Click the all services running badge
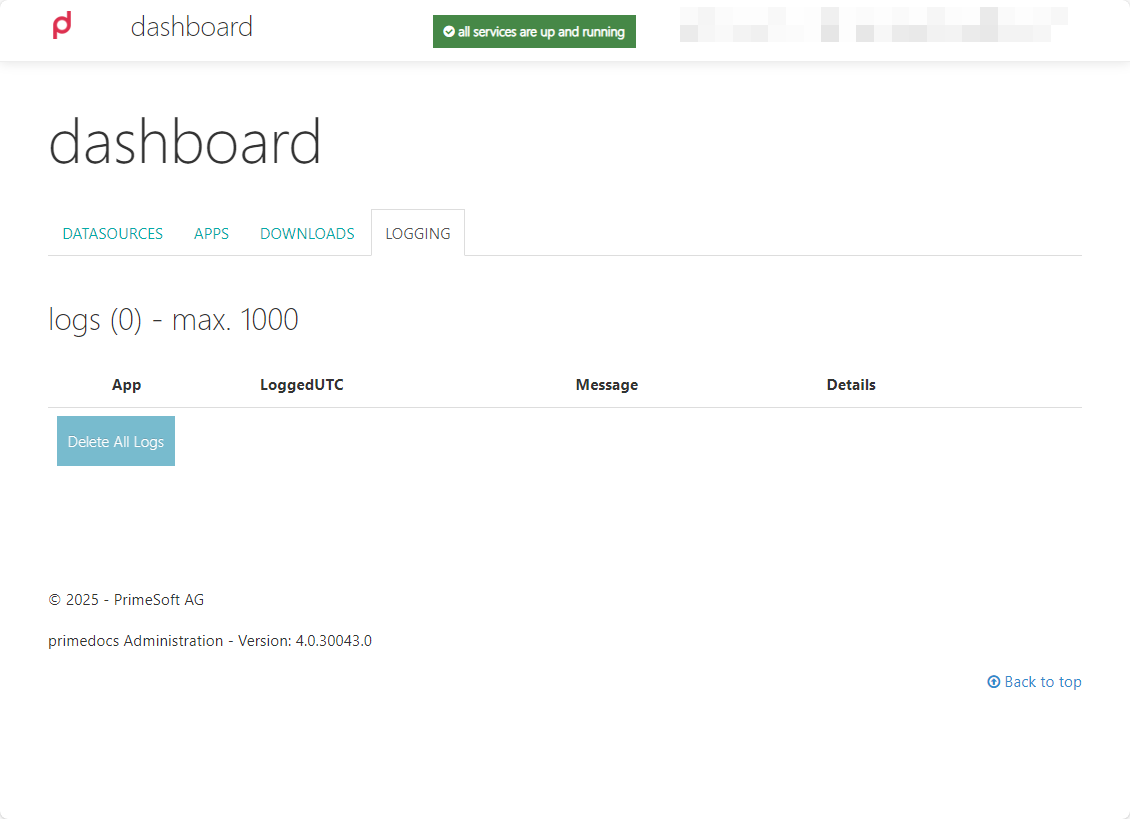This screenshot has width=1130, height=819. 534,32
